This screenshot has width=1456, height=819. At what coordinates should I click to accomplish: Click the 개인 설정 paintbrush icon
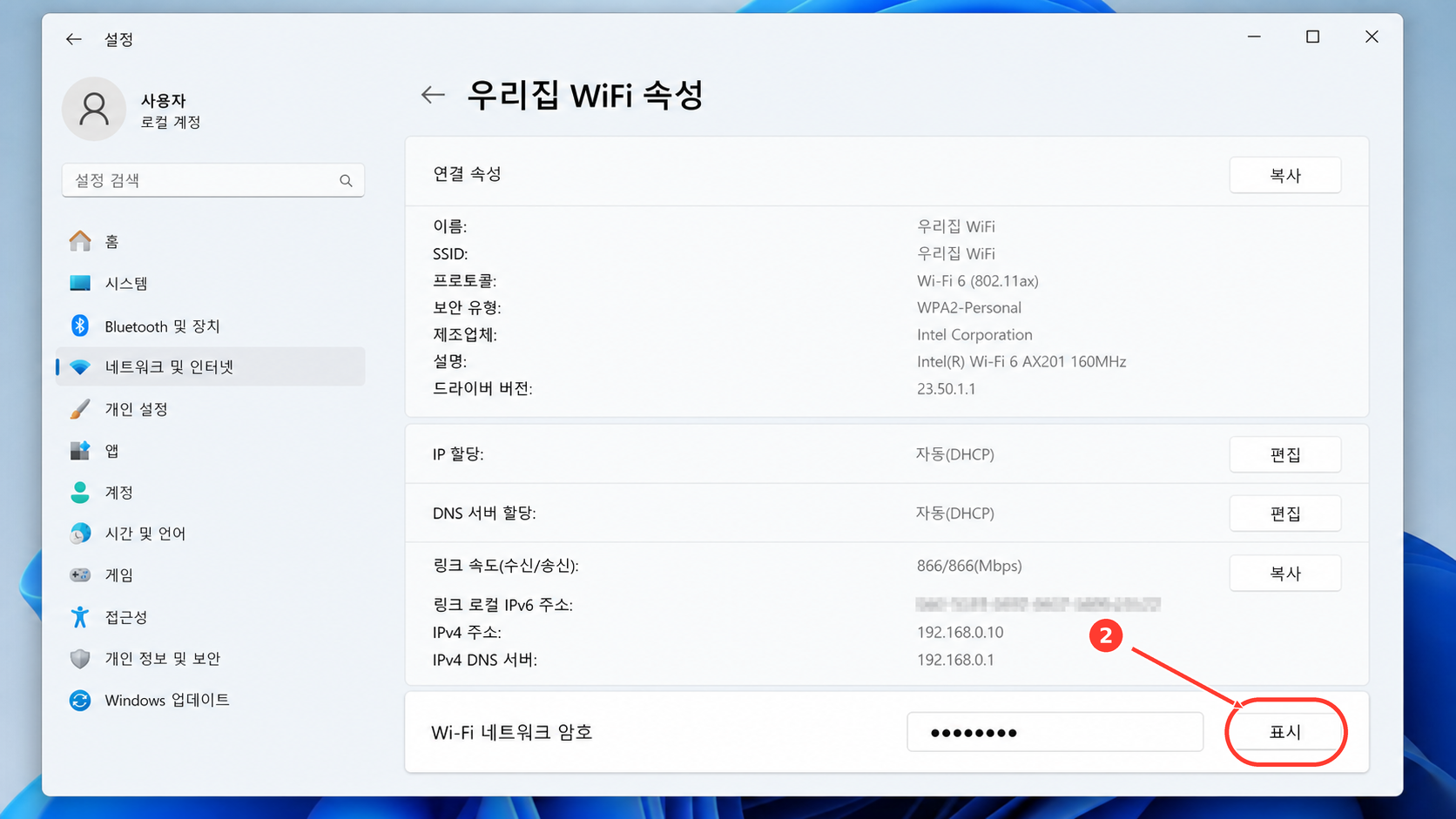pyautogui.click(x=80, y=409)
